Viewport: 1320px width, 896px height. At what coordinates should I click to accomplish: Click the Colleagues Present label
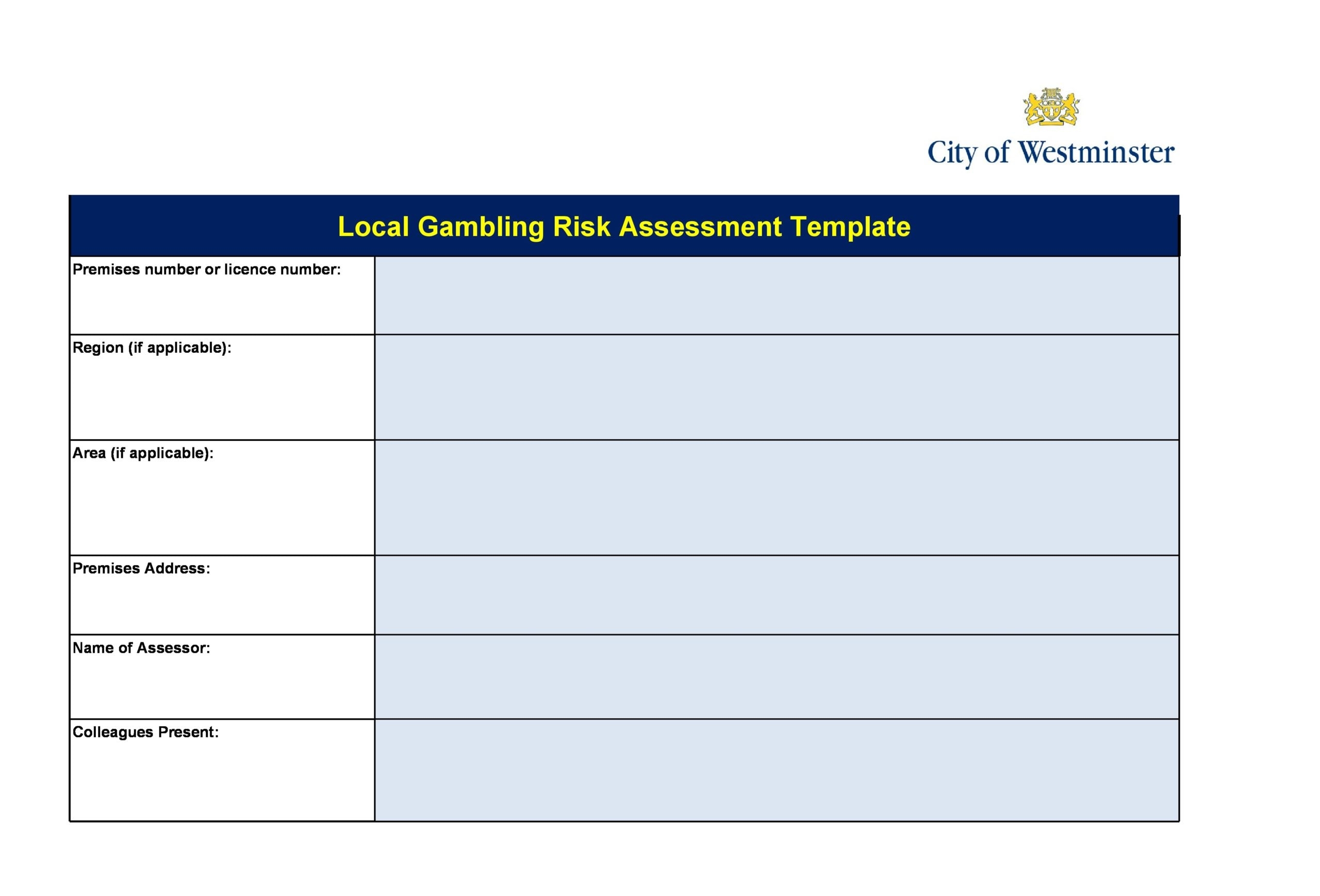tap(145, 732)
